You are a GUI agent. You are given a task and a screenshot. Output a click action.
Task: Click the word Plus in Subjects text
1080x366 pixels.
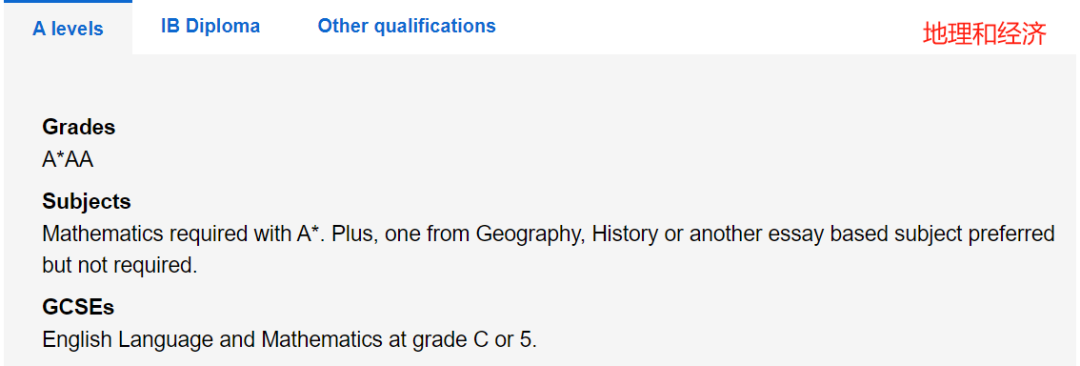point(354,234)
